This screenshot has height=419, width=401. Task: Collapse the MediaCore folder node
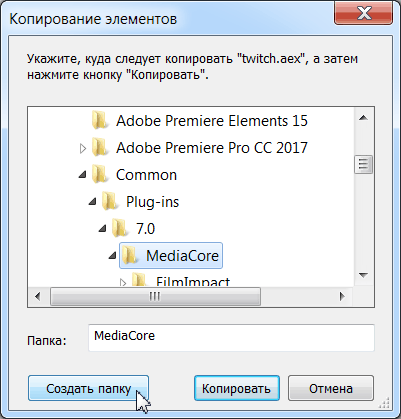tap(113, 255)
